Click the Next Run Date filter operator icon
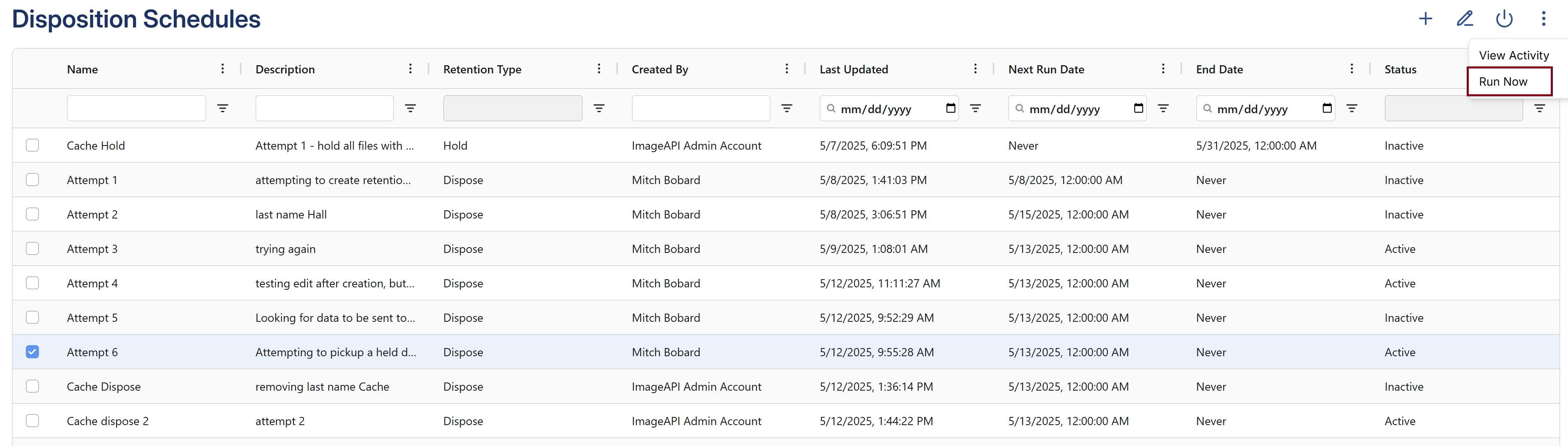The image size is (1568, 446). coord(1163,108)
